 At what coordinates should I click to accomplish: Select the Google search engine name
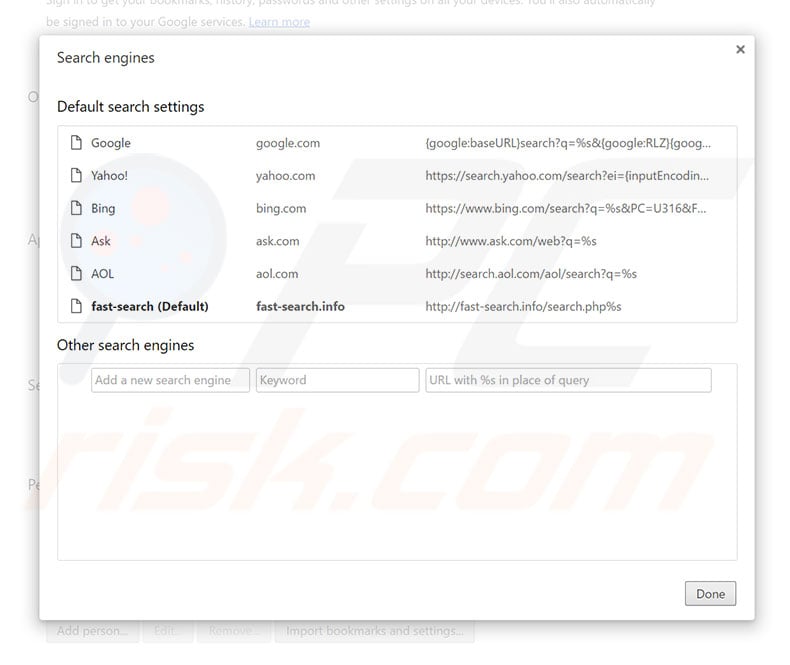pos(111,143)
